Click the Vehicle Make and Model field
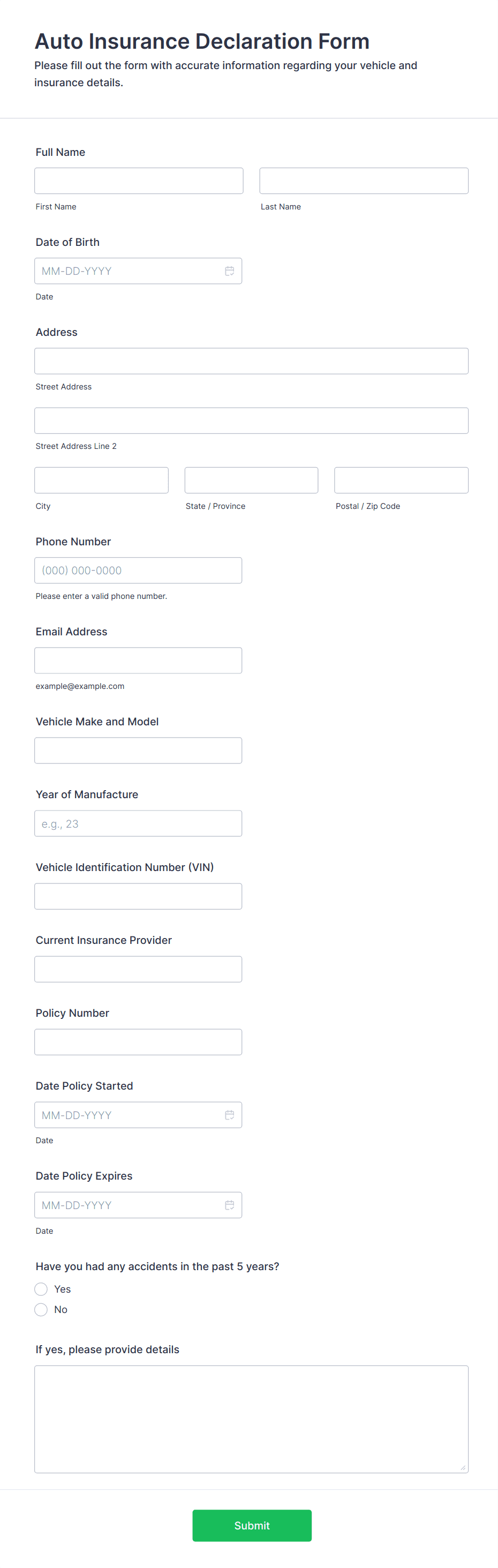 point(138,750)
